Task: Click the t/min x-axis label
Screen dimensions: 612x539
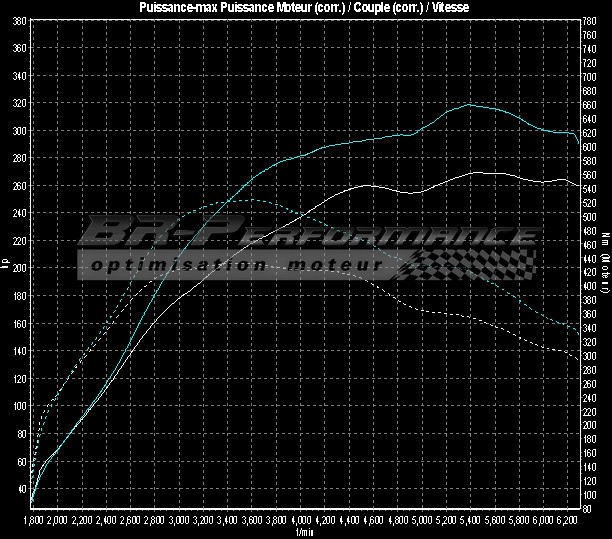Action: tap(305, 532)
